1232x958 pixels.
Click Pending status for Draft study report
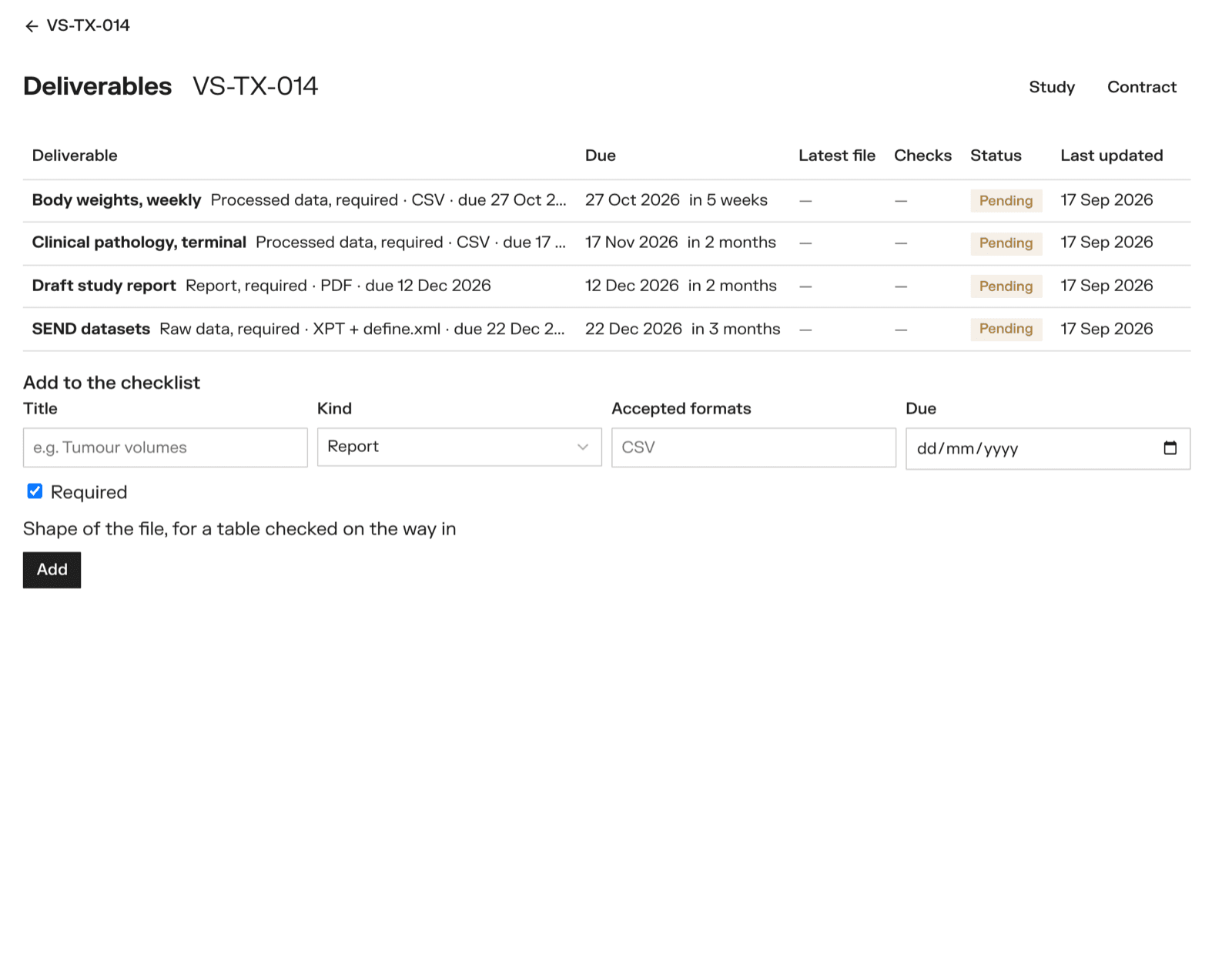[x=1006, y=286]
